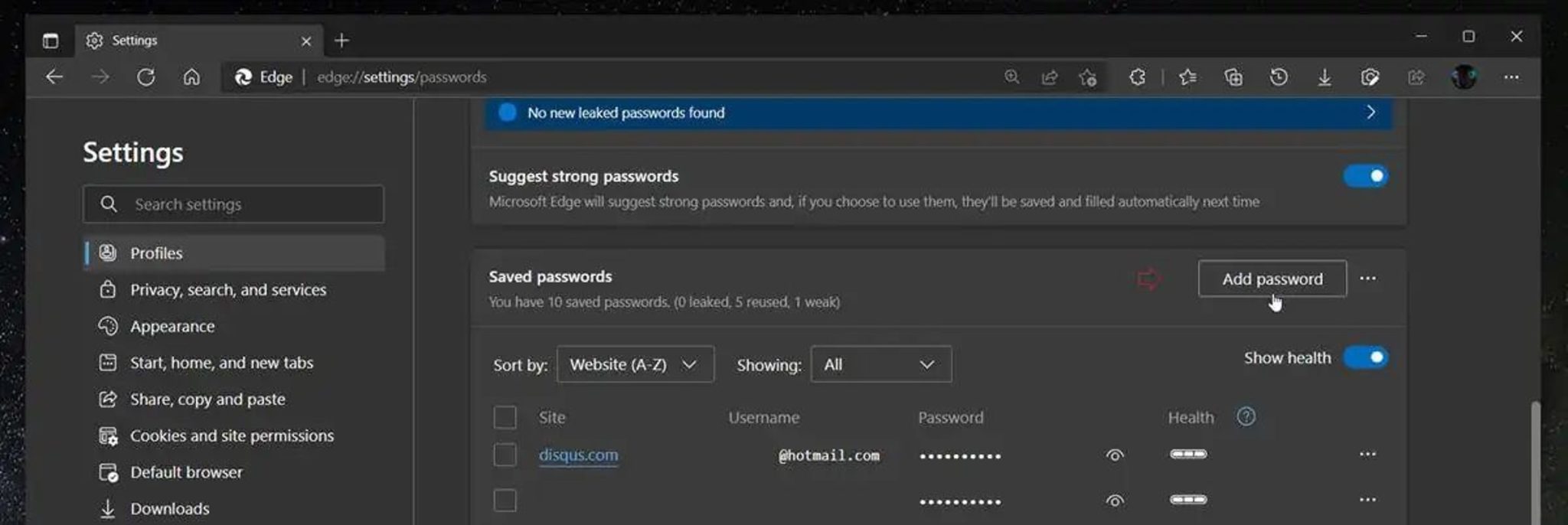The image size is (1568, 525).
Task: Switch to the Settings browser tab
Action: (135, 40)
